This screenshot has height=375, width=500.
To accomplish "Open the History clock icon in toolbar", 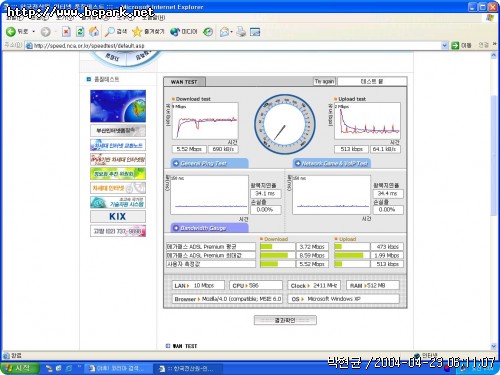I will (x=208, y=32).
